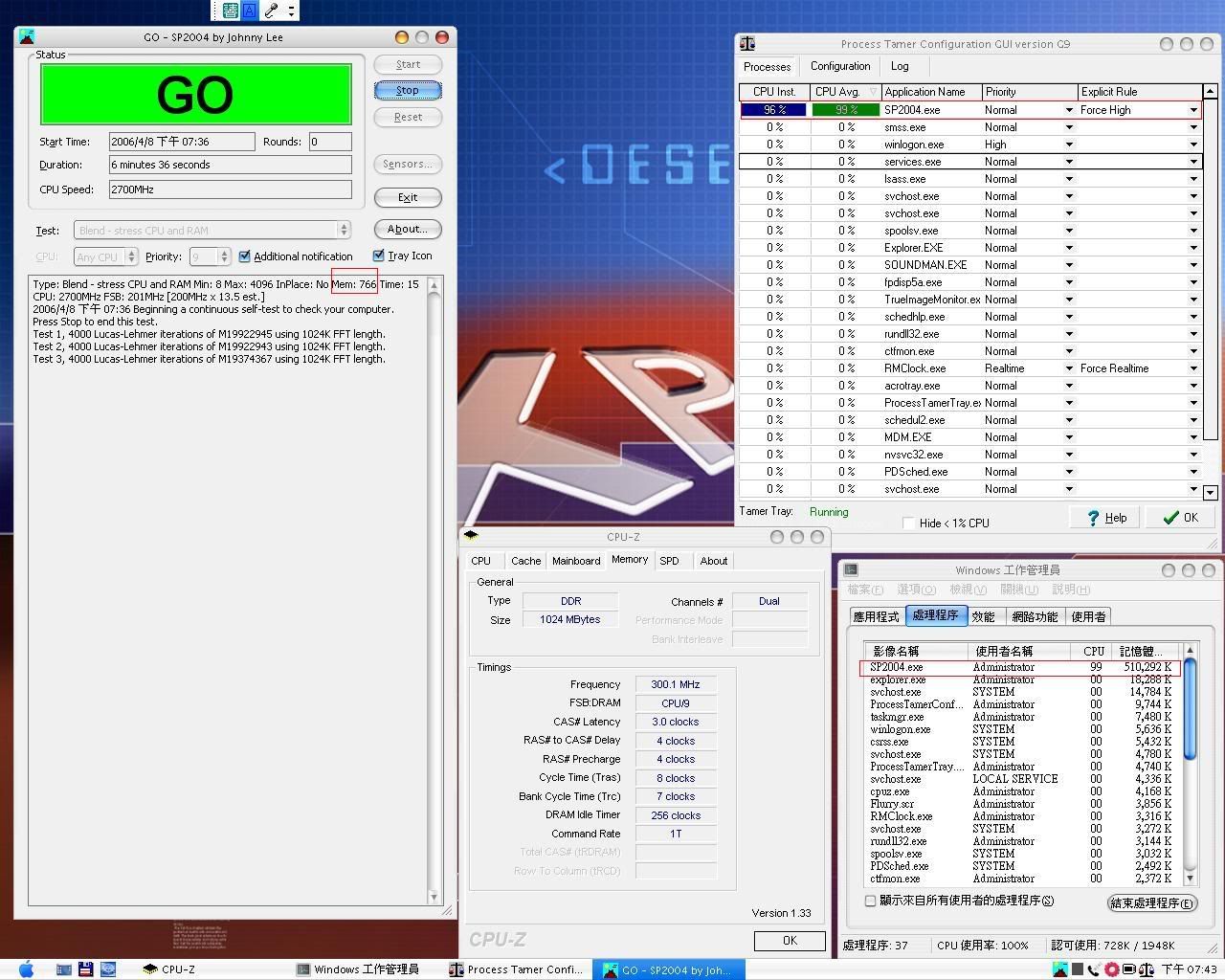Switch to the Mainboard tab in CPU-Z
Image resolution: width=1225 pixels, height=980 pixels.
[576, 561]
